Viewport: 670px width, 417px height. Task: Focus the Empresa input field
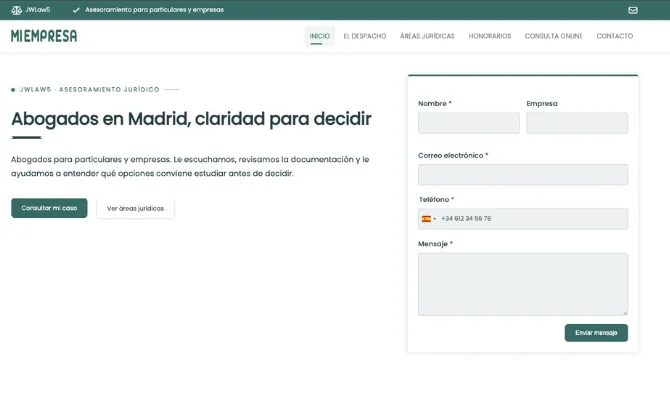577,123
